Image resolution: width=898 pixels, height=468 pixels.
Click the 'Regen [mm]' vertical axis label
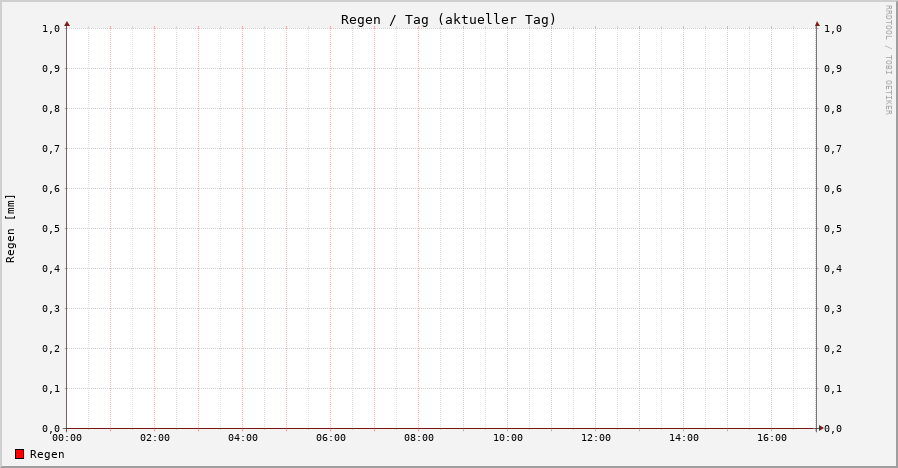[x=10, y=229]
